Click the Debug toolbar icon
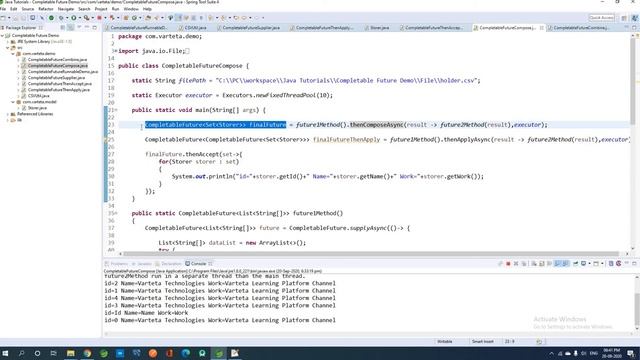 point(61,18)
